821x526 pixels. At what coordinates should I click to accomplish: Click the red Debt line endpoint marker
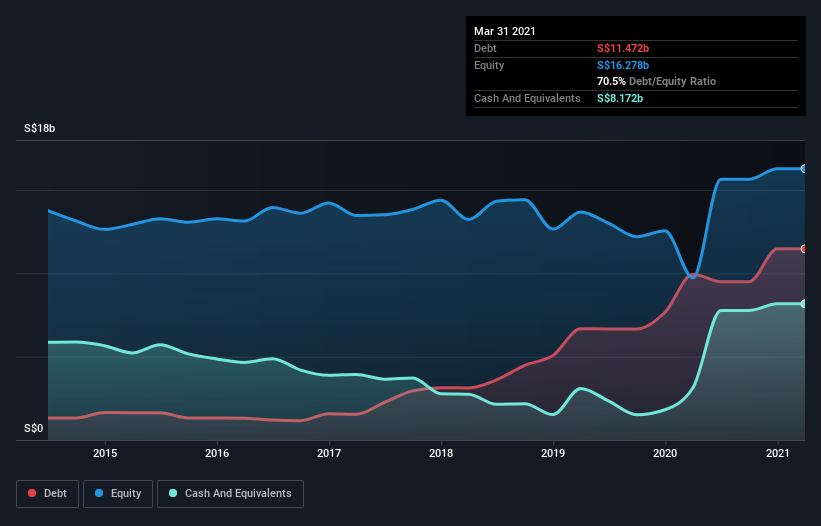point(804,249)
